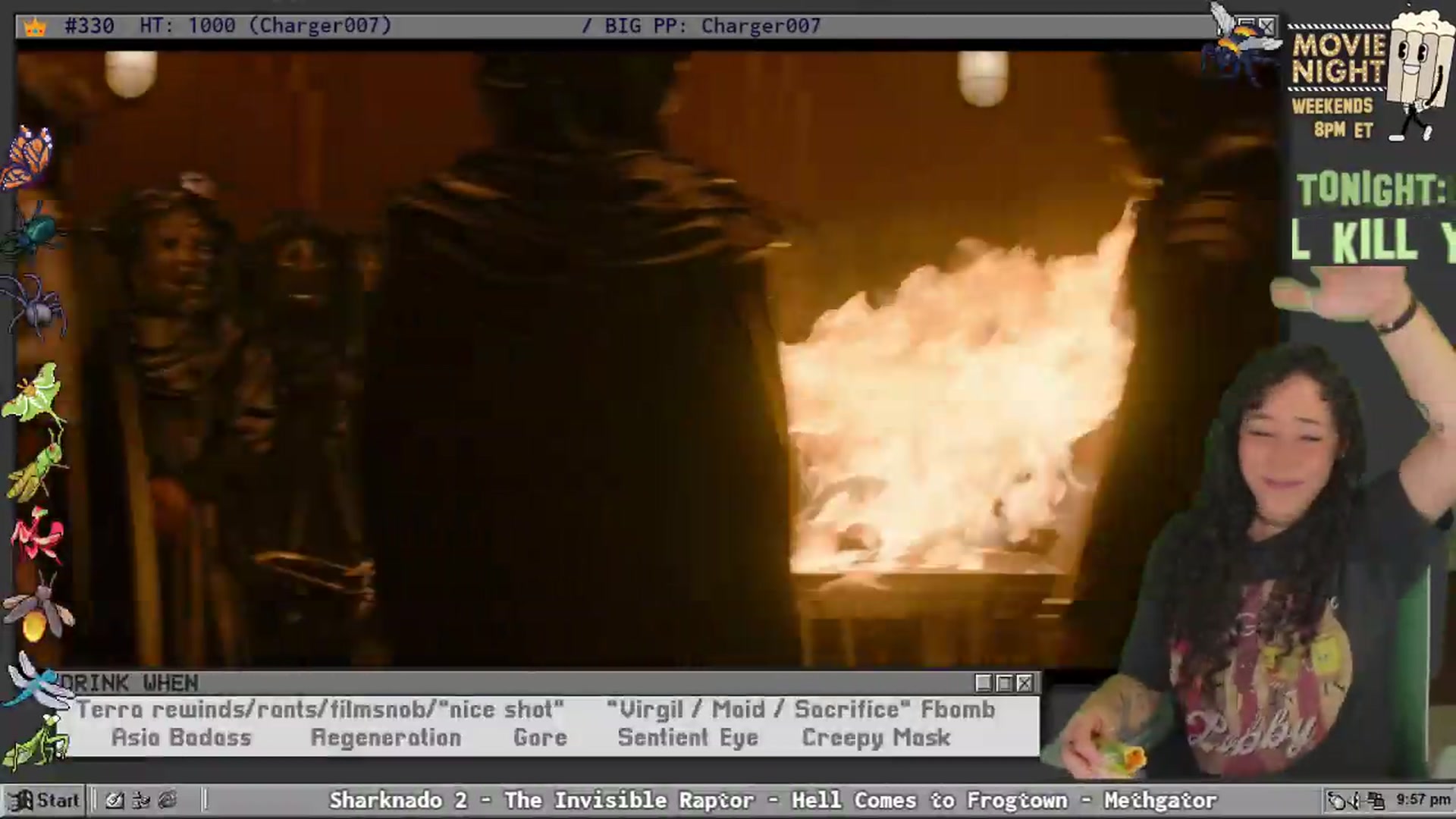This screenshot has height=819, width=1456.
Task: Click the crown icon in the title bar
Action: click(35, 27)
